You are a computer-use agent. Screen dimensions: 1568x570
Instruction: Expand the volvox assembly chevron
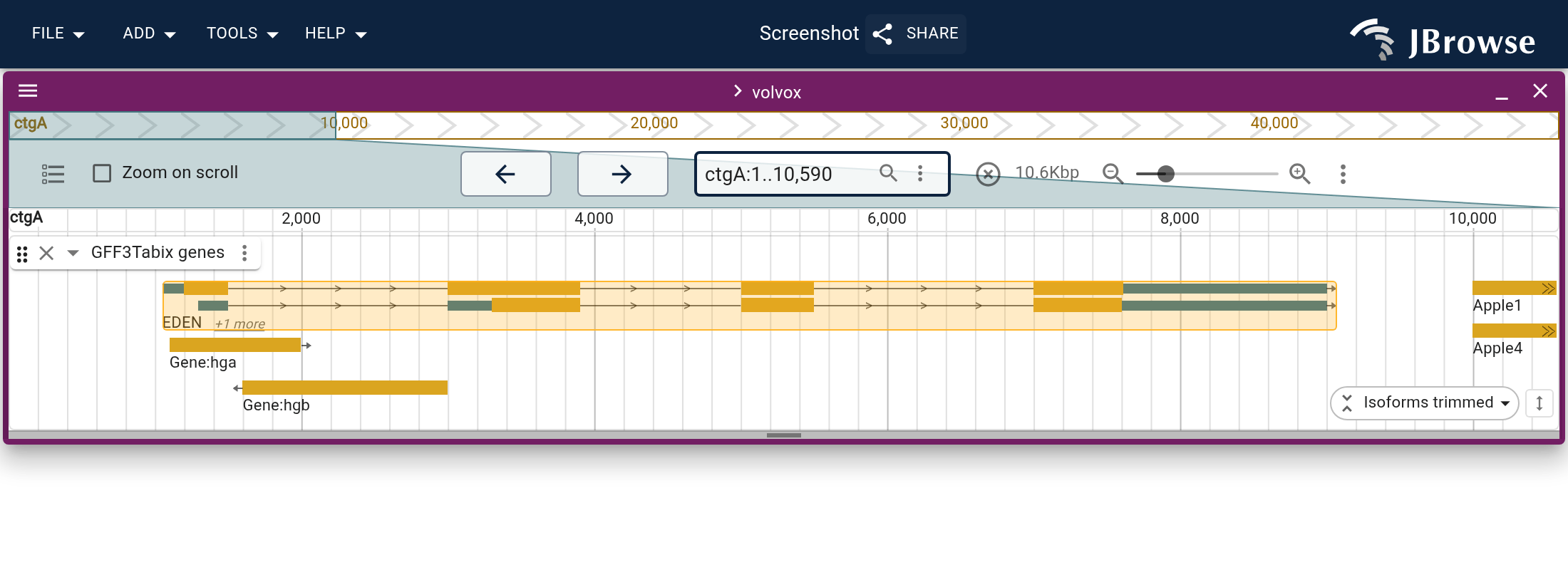738,91
